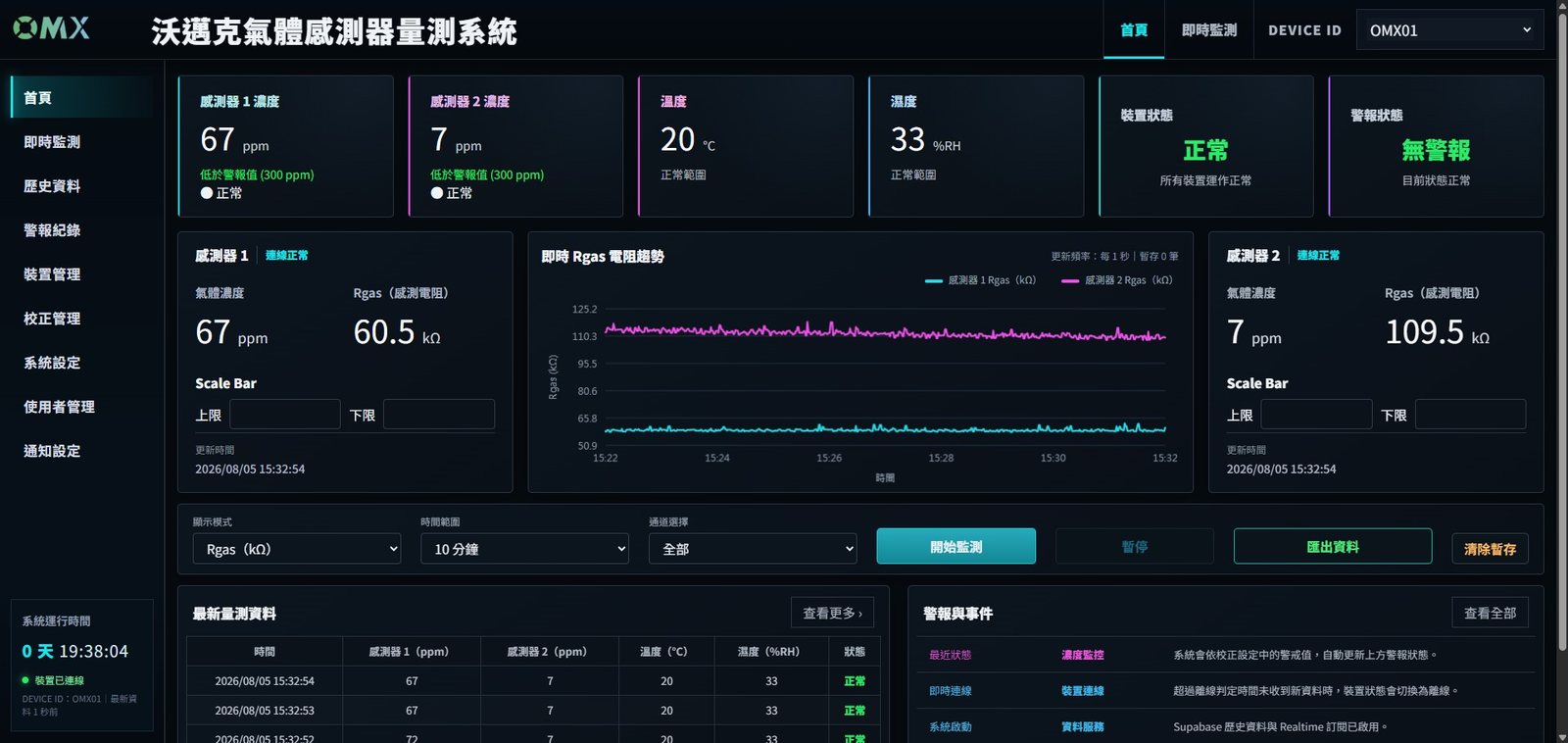Click 裝置連線 event tag
The width and height of the screenshot is (1568, 743).
1083,691
